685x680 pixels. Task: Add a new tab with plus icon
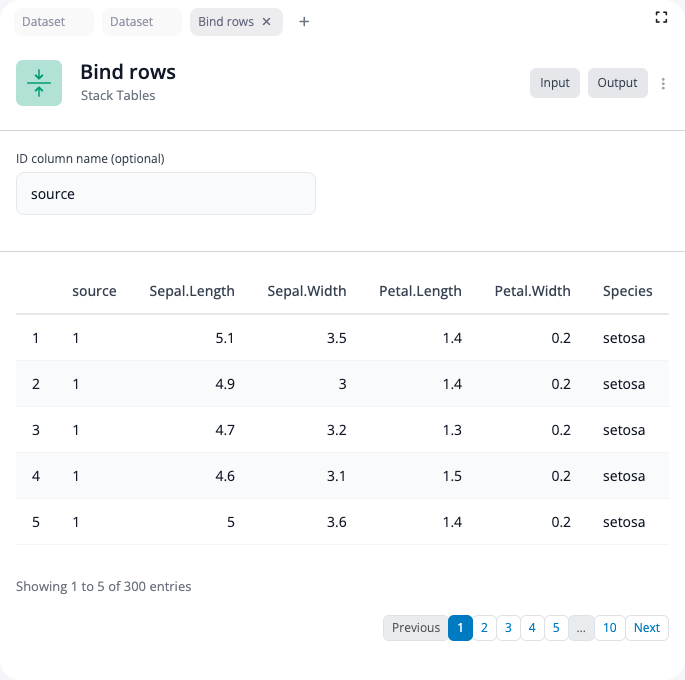click(304, 22)
